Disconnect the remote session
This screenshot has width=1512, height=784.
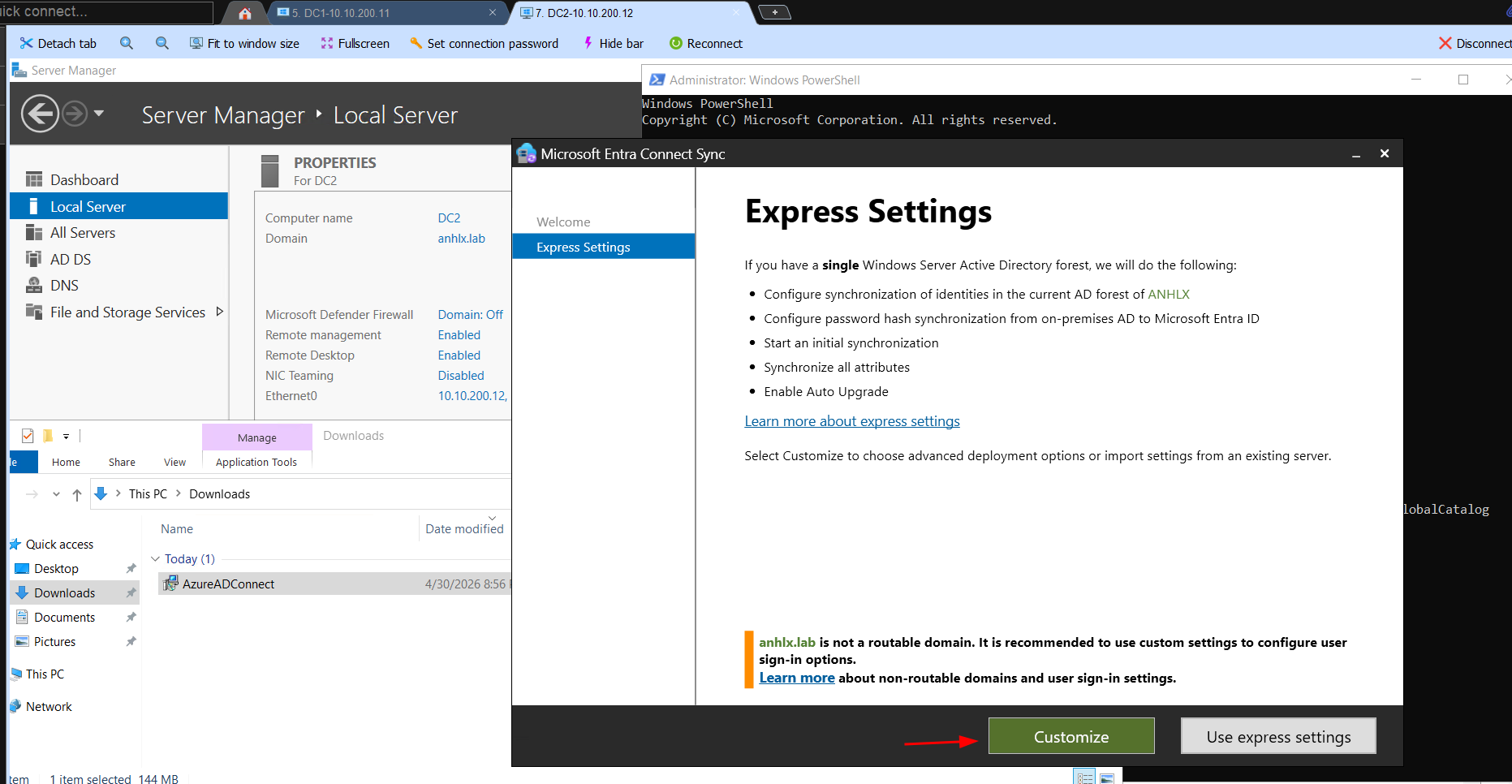[x=1475, y=44]
